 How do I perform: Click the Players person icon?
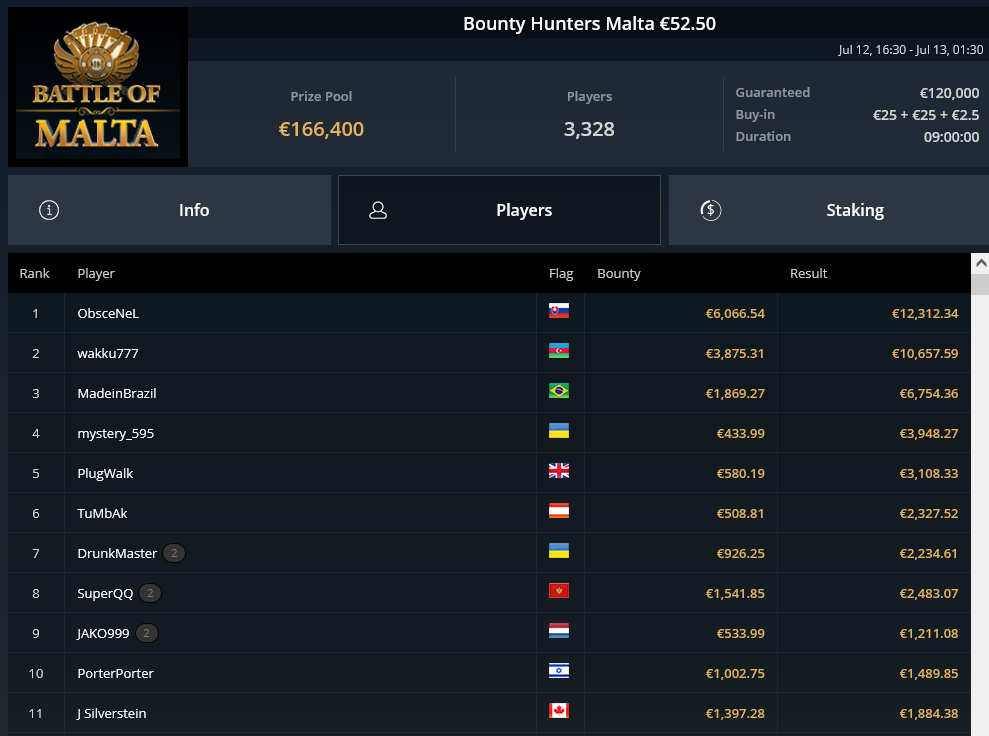click(378, 210)
